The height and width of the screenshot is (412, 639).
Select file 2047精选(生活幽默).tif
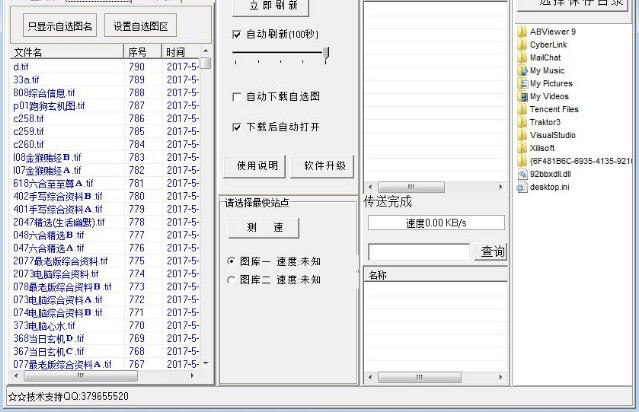59,223
